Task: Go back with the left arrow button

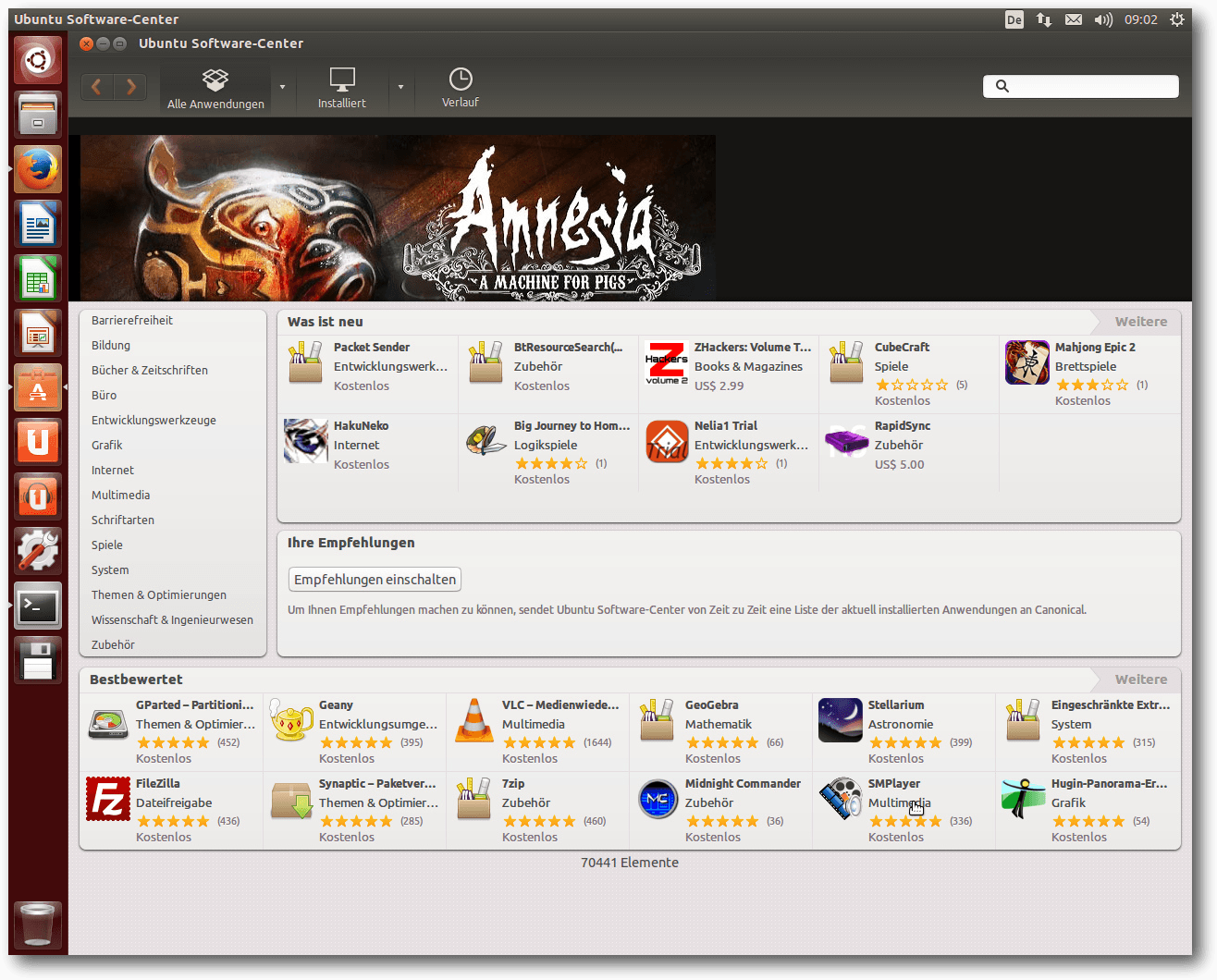Action: (x=97, y=87)
